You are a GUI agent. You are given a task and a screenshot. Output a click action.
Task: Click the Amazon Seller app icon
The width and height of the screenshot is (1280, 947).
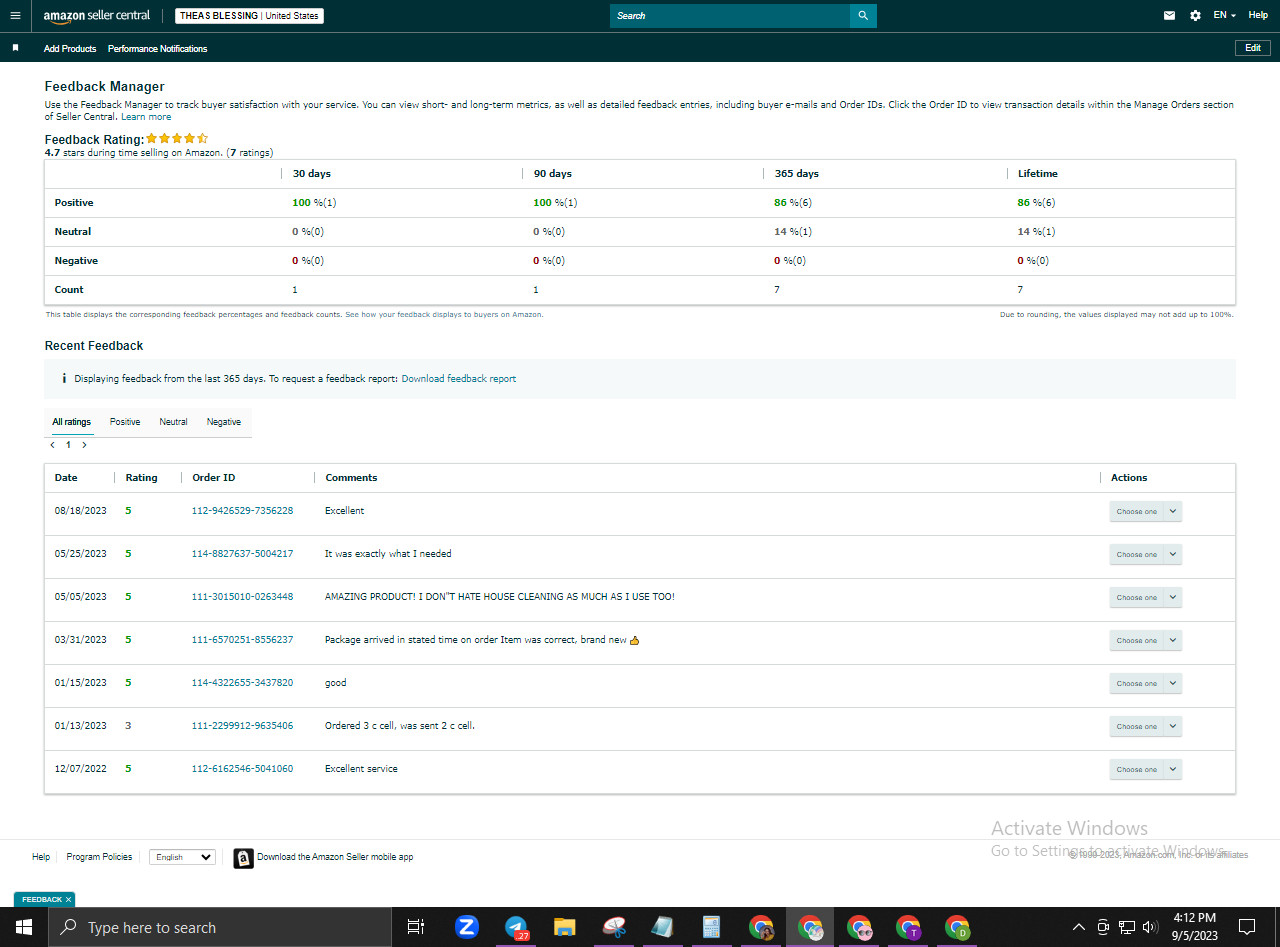243,858
